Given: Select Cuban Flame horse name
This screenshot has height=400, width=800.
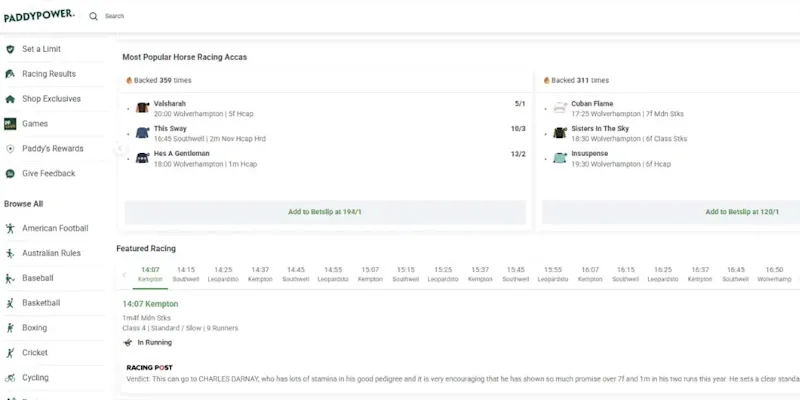Looking at the screenshot, I should pos(592,104).
